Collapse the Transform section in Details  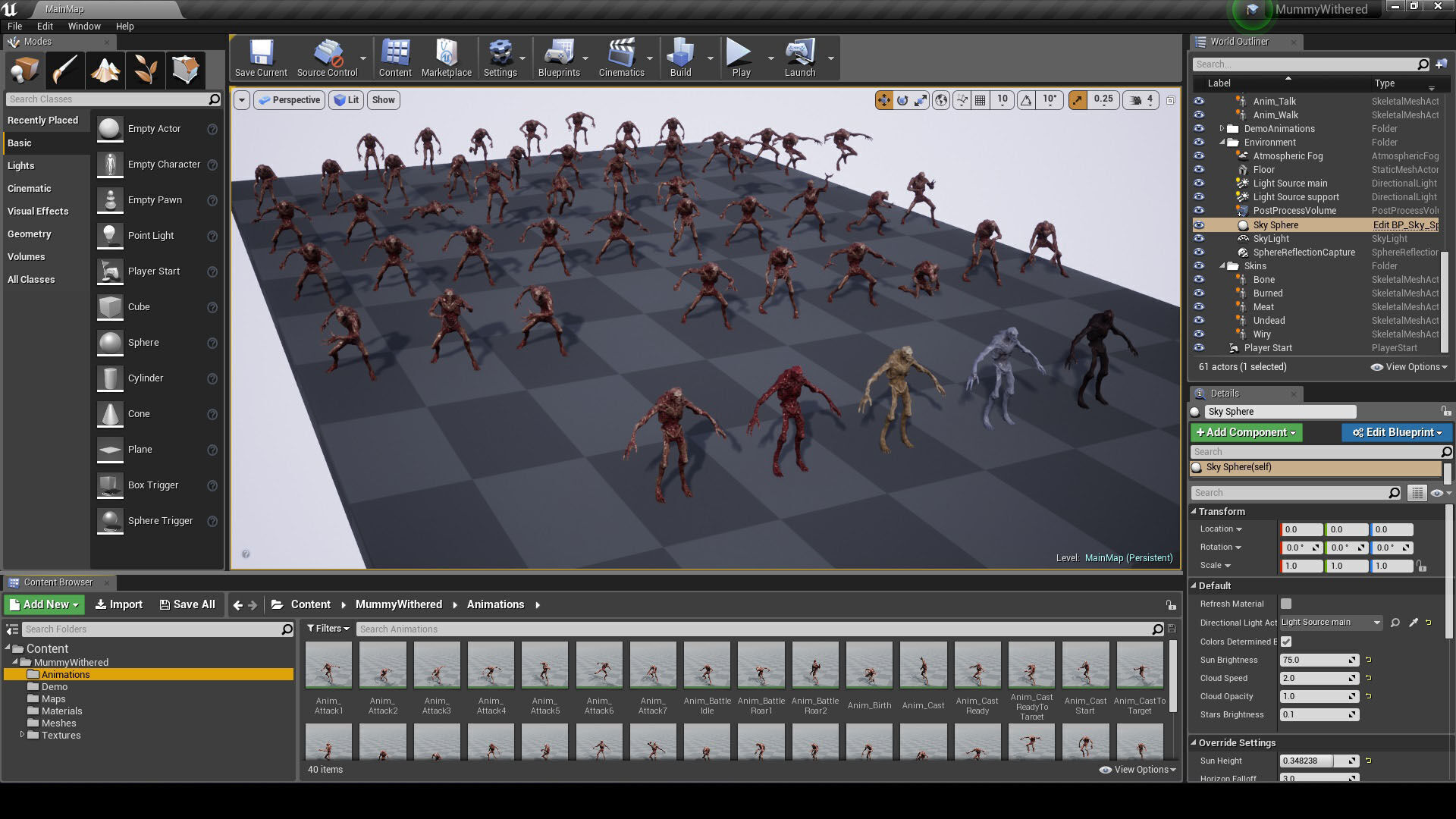[1194, 512]
